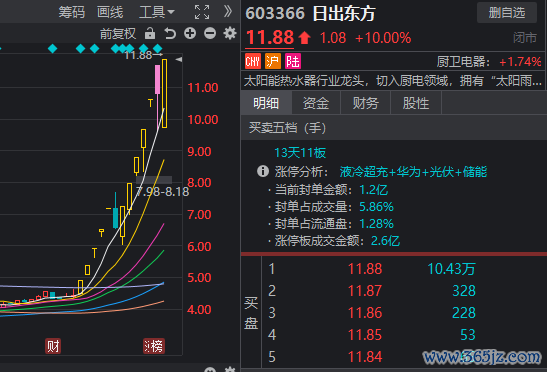Click the 榜 marker on chart
The width and height of the screenshot is (547, 372).
[153, 346]
